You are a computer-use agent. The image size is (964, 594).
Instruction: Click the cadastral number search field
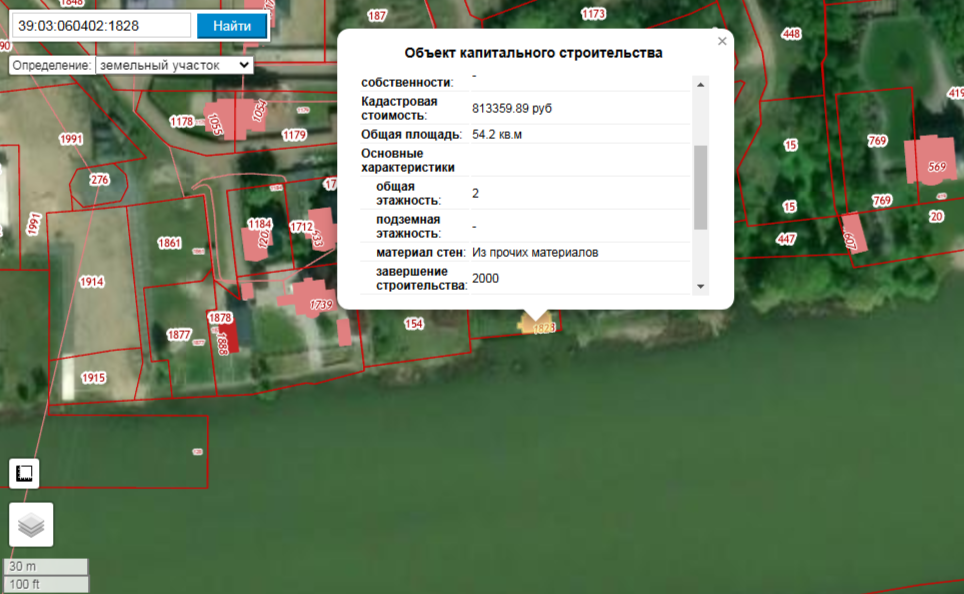pyautogui.click(x=98, y=26)
